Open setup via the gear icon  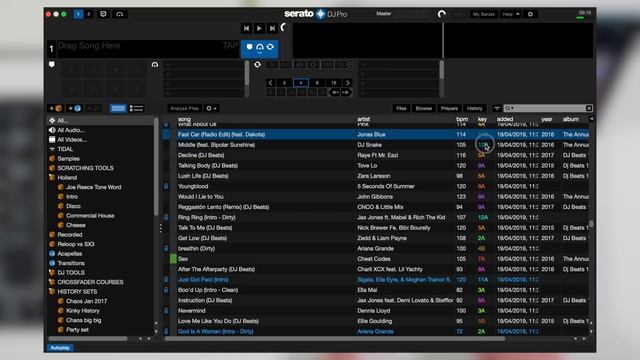tap(530, 14)
